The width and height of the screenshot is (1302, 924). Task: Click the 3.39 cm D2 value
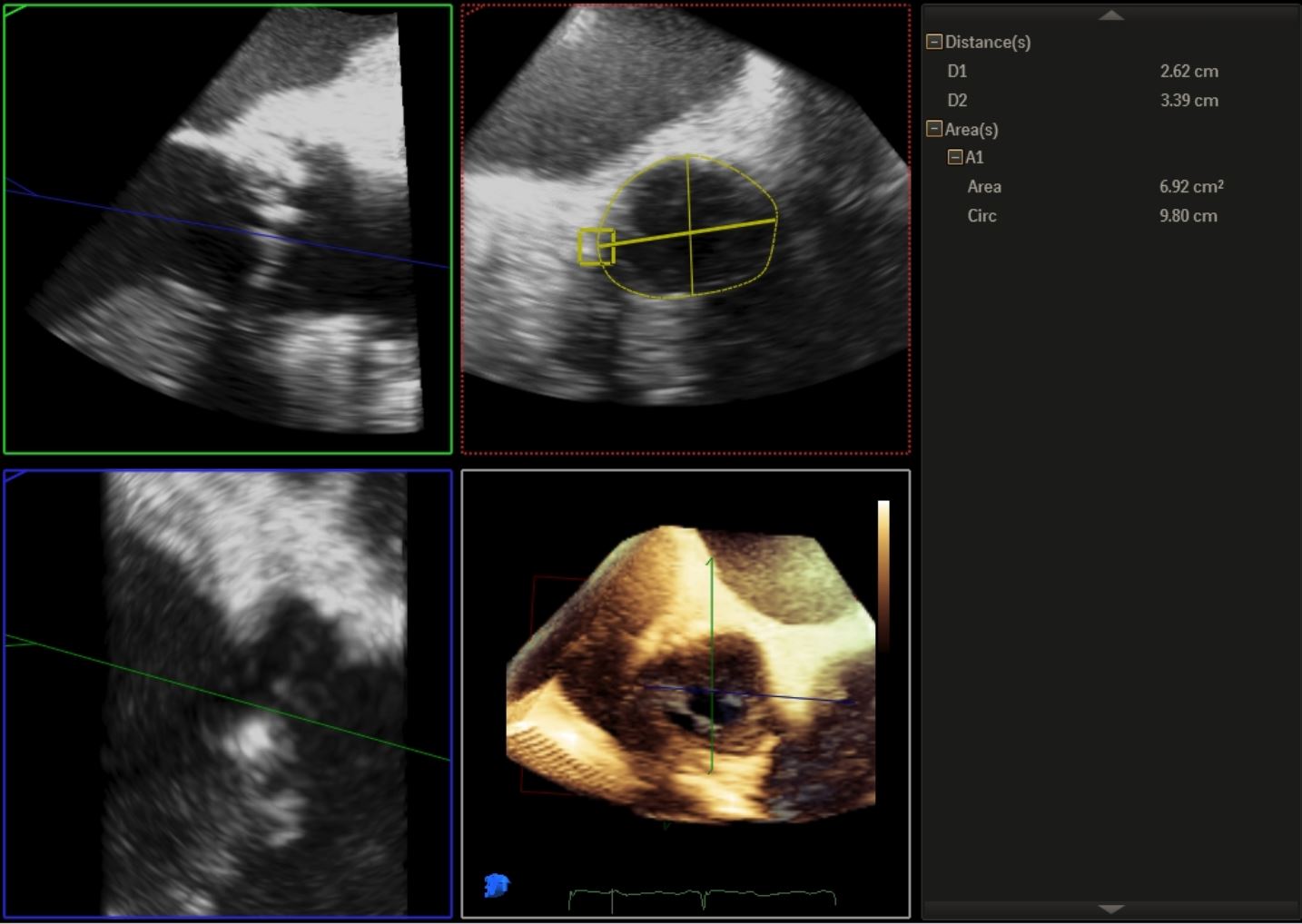tap(1189, 100)
